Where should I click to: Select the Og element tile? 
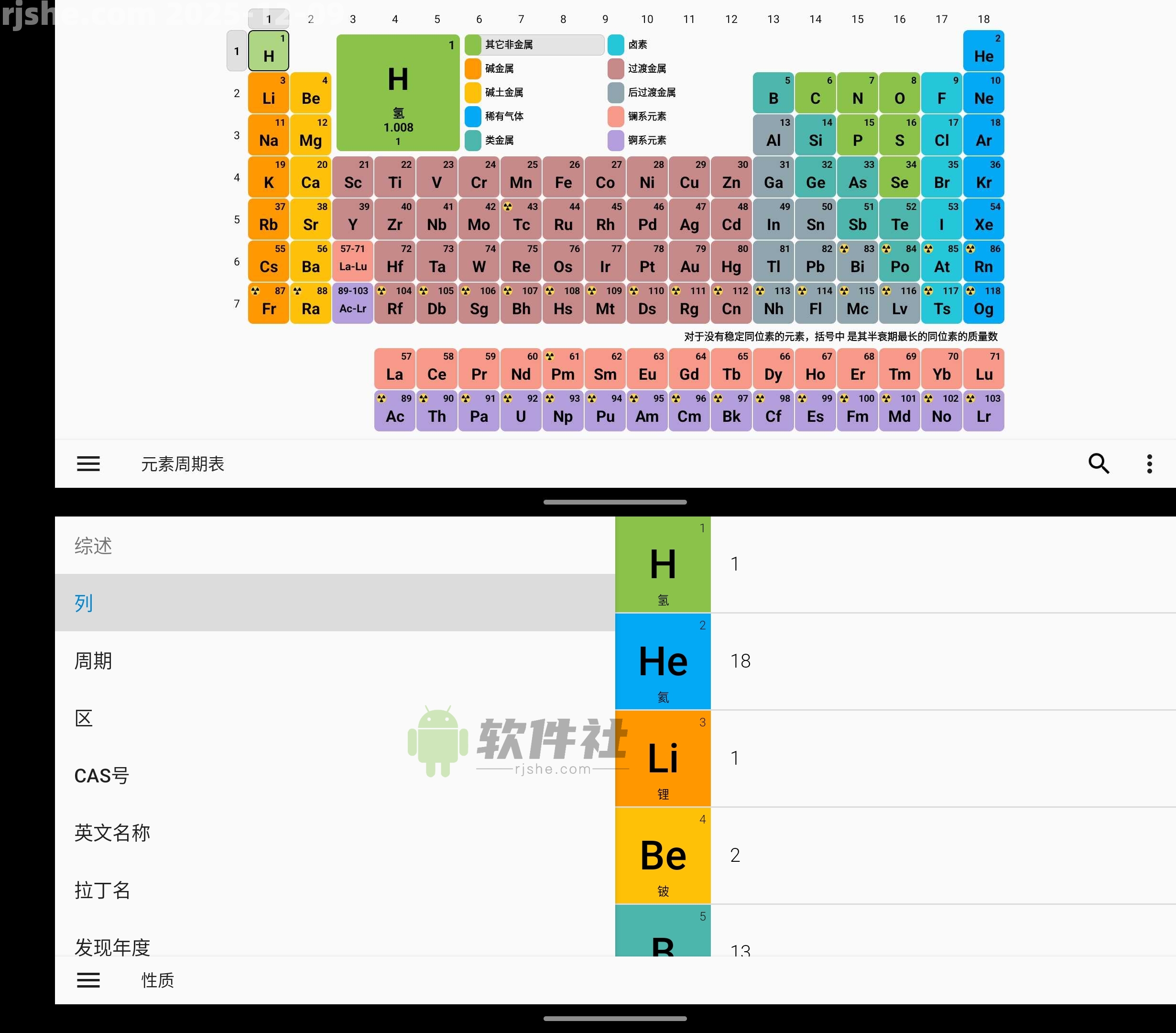pos(984,303)
